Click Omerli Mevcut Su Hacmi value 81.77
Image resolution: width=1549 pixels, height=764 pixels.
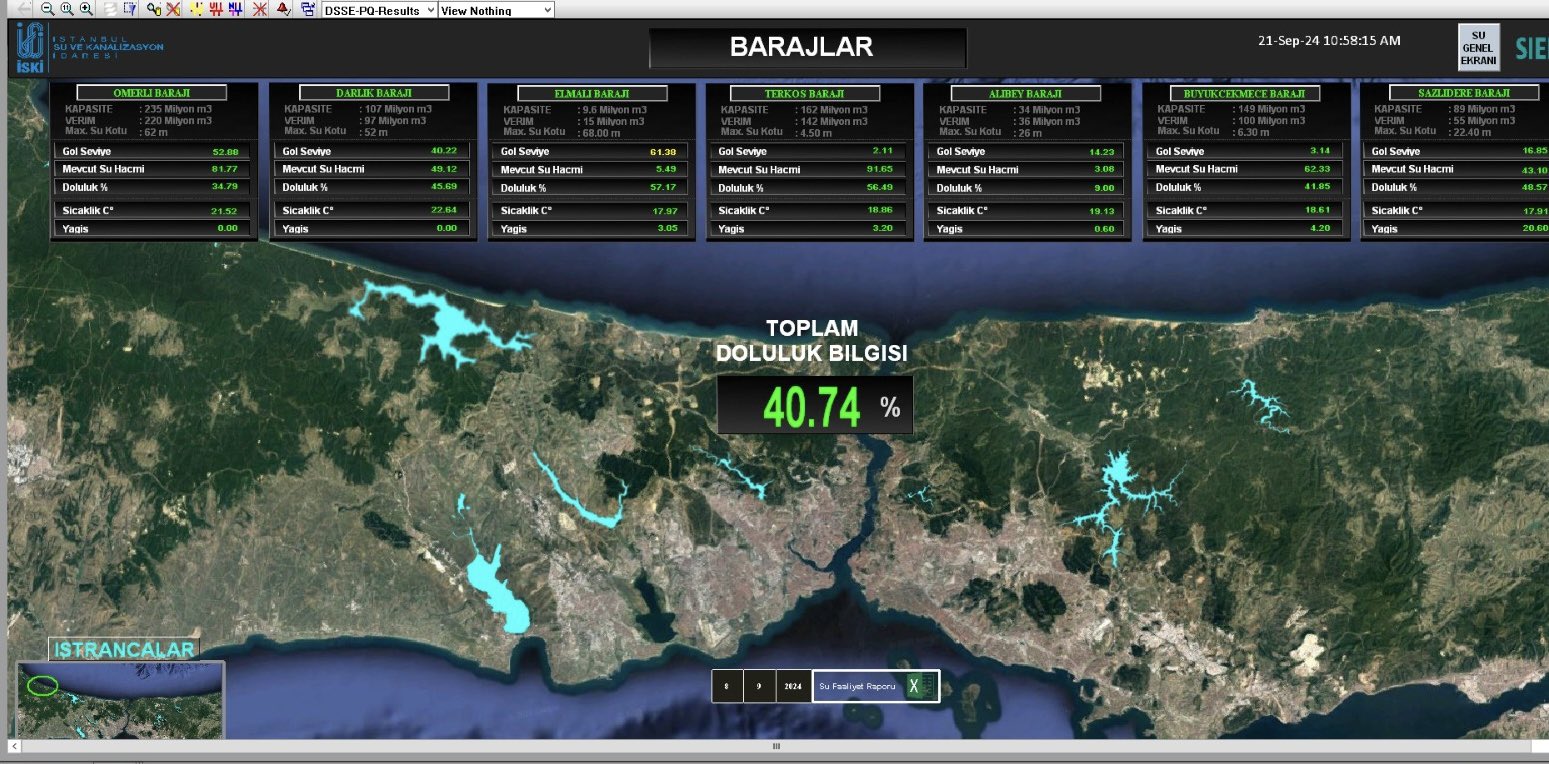point(225,169)
